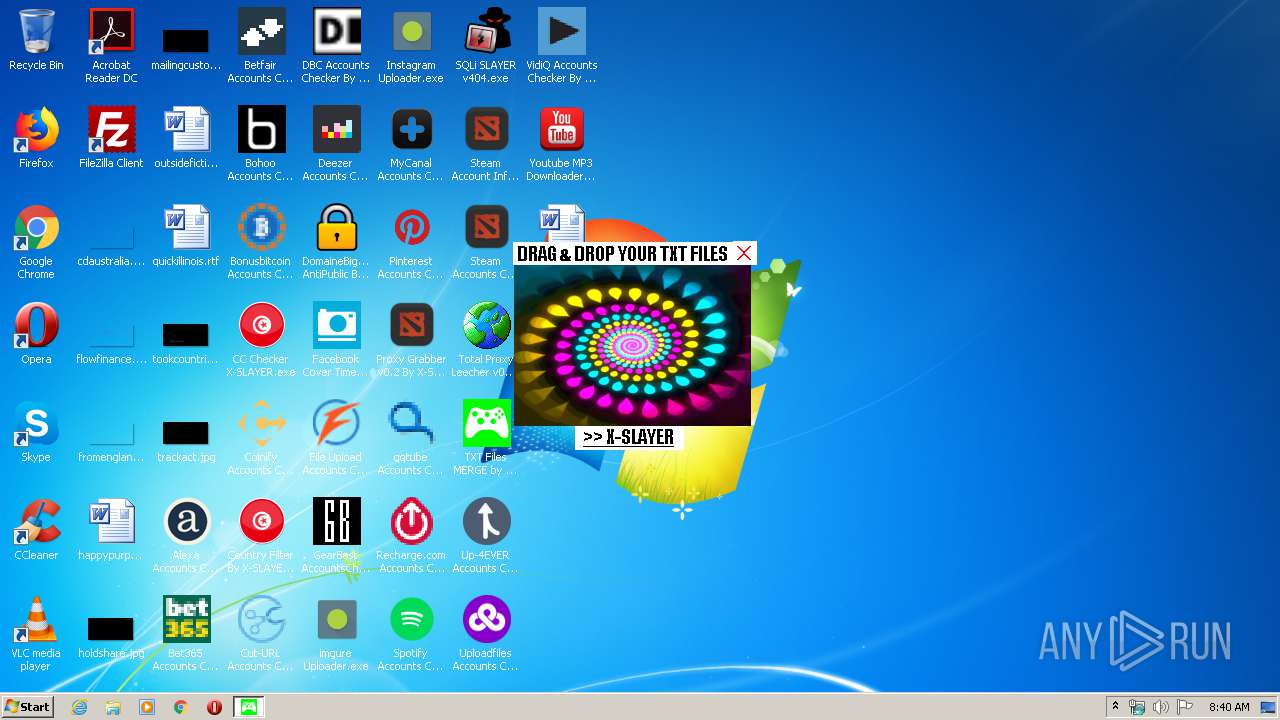Open happypurp Word document
The width and height of the screenshot is (1280, 720).
click(x=111, y=523)
